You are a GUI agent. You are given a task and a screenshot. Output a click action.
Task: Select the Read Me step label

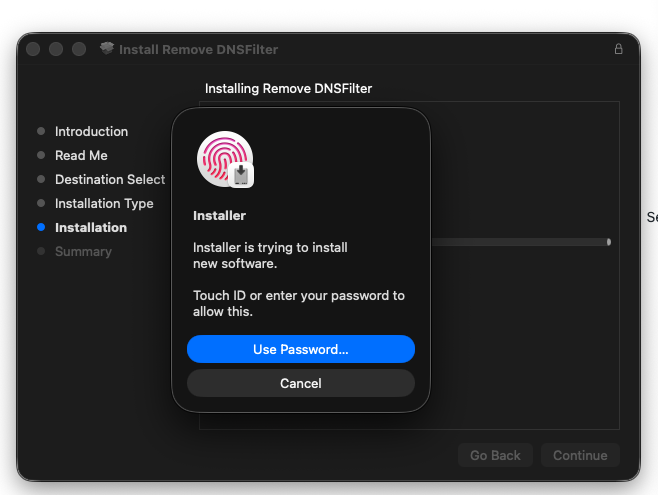[x=81, y=156]
